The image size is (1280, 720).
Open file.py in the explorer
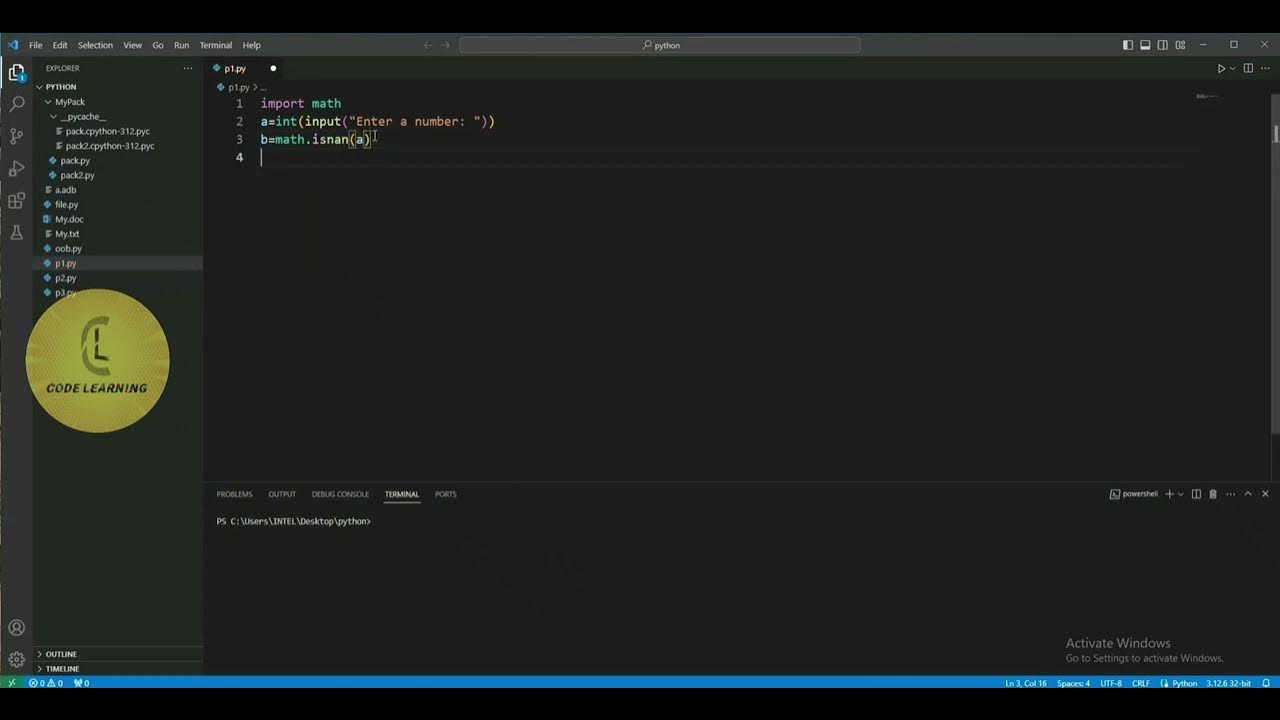coord(66,205)
